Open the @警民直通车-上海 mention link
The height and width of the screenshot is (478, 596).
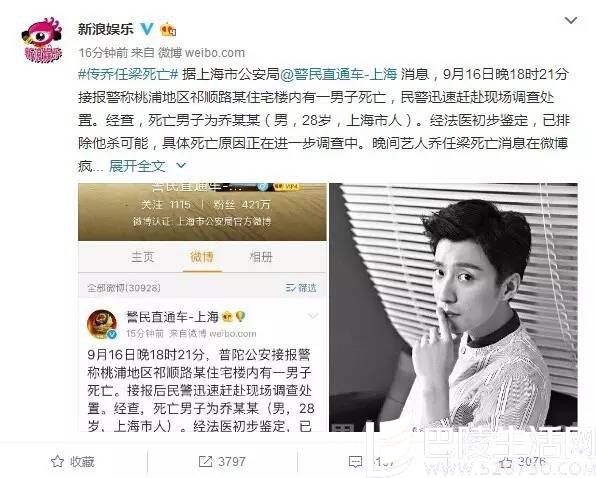click(x=339, y=74)
